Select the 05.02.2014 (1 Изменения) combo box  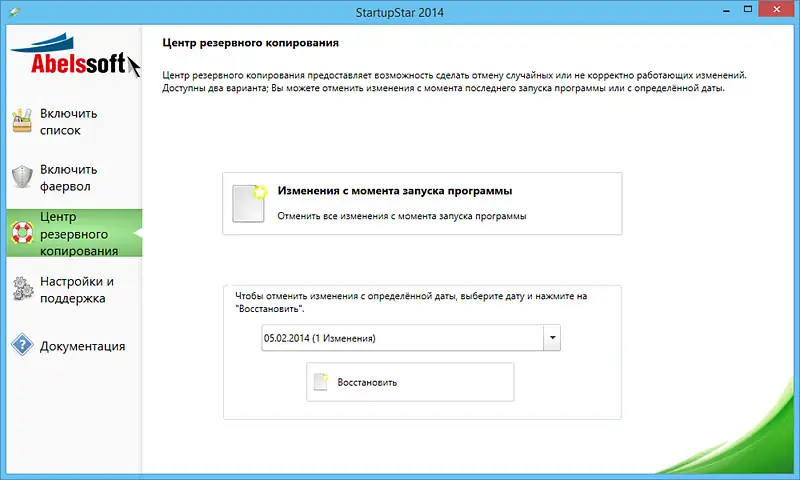(411, 338)
